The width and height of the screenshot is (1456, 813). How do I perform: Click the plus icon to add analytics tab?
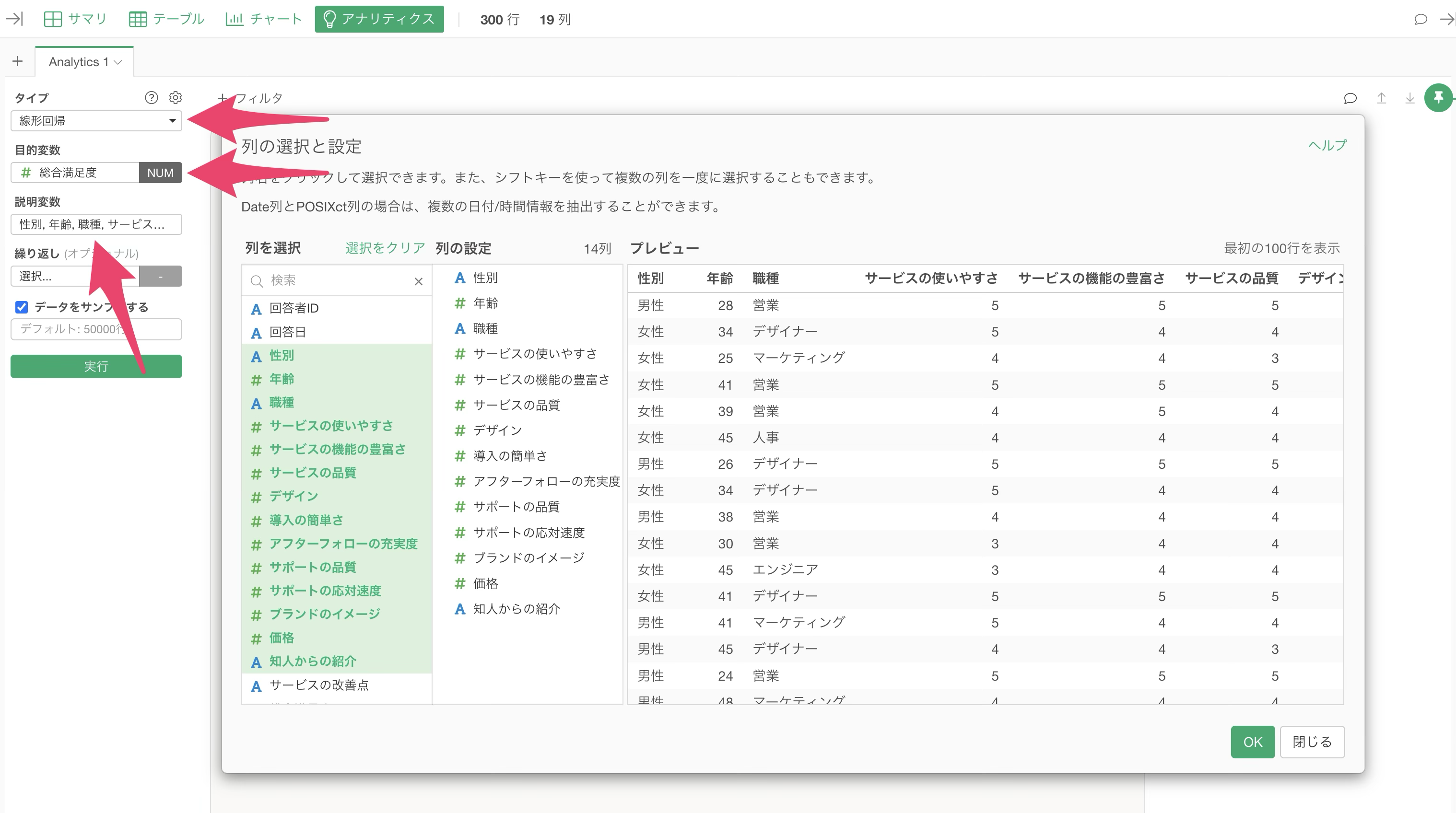(18, 61)
